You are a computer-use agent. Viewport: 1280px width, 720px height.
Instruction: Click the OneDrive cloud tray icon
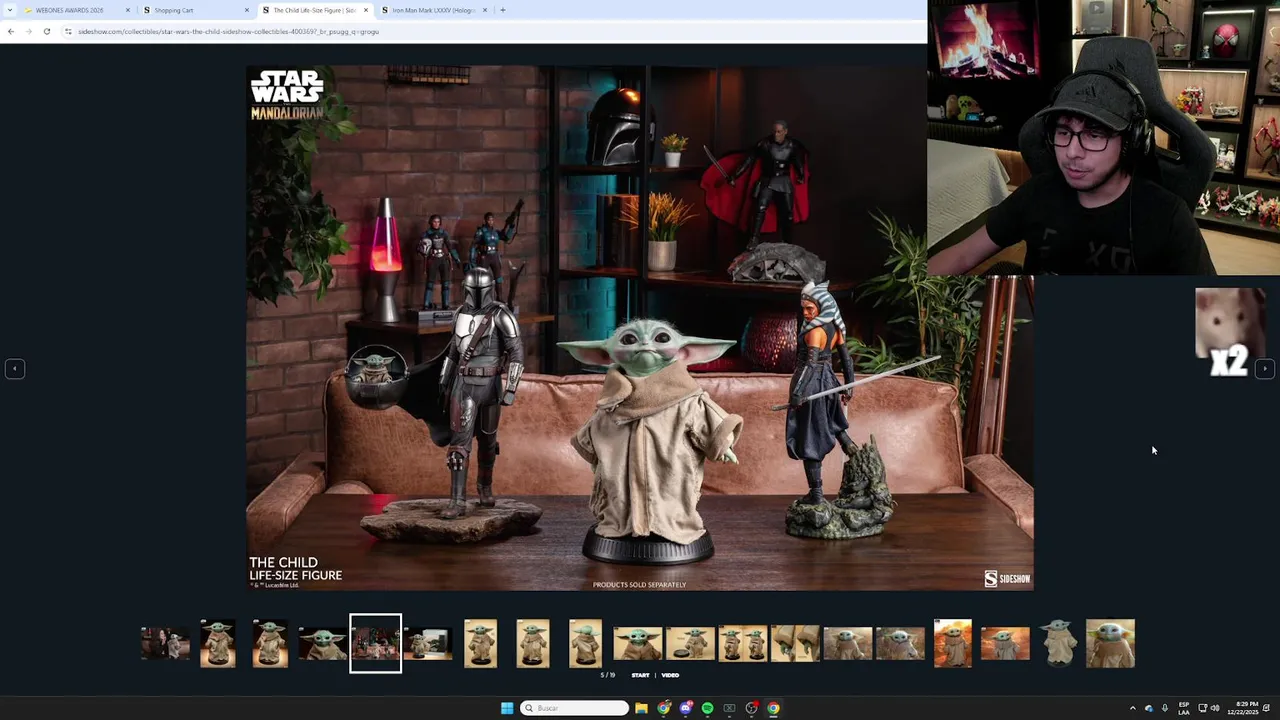click(x=1149, y=708)
